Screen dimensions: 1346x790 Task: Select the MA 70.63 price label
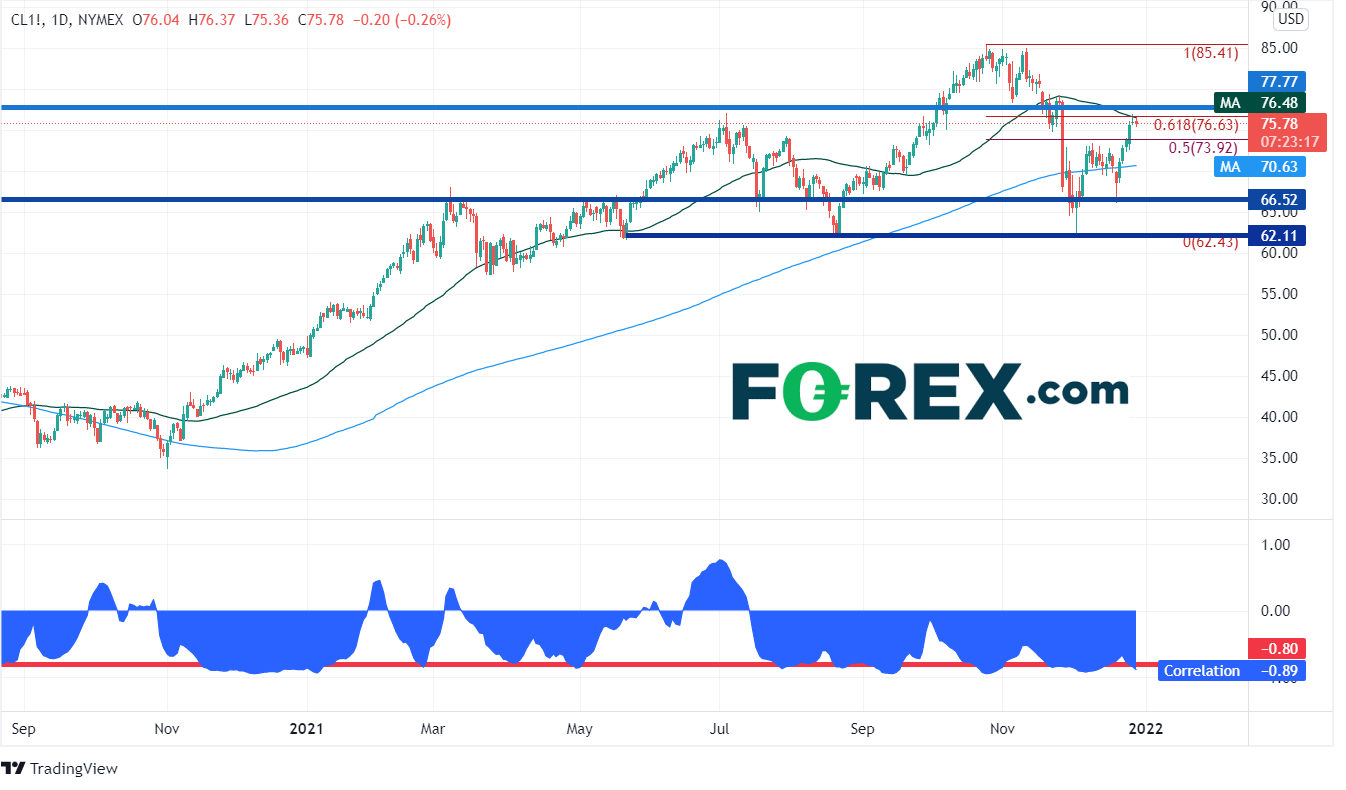click(1260, 167)
